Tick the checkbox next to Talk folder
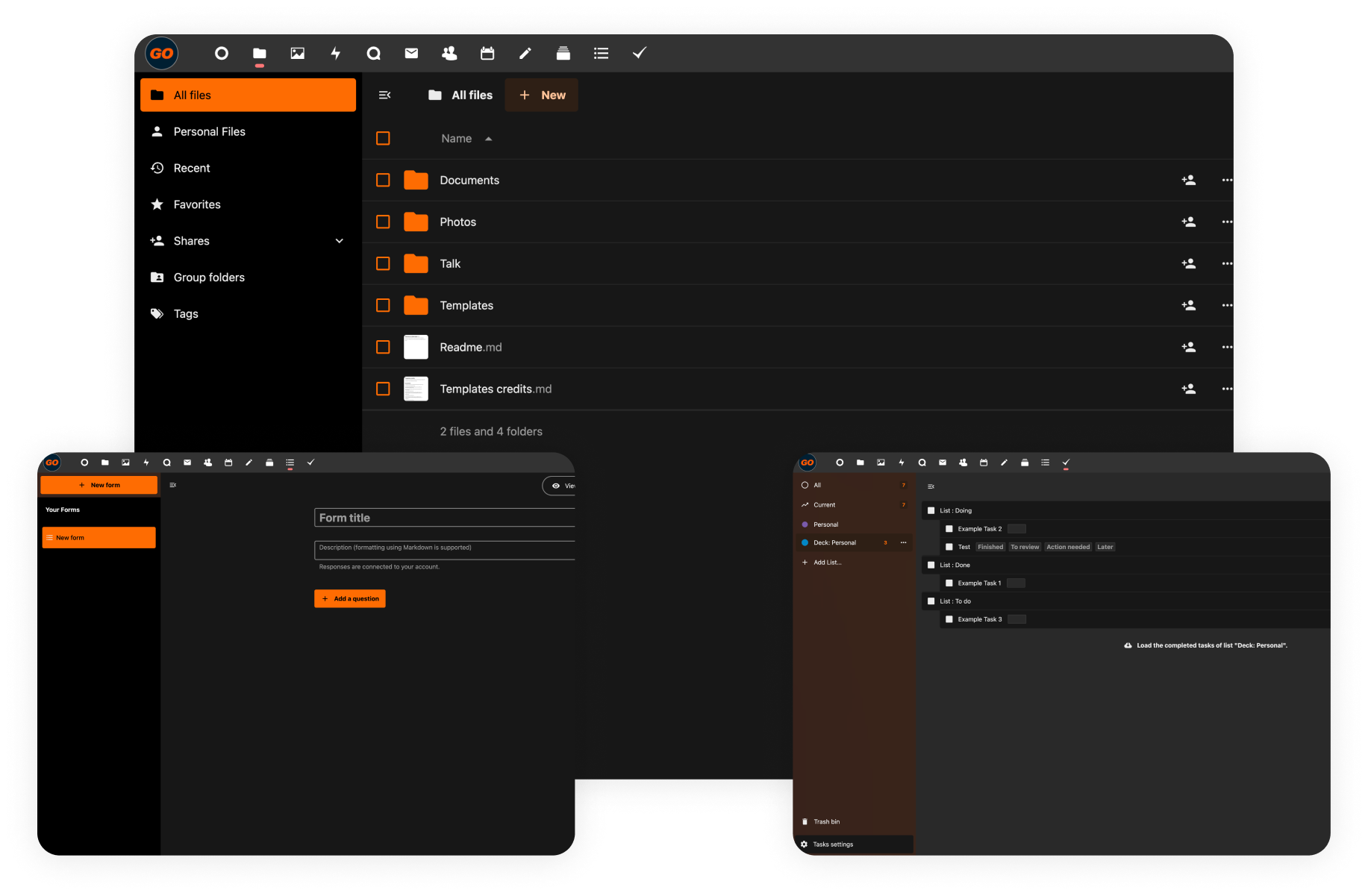 pyautogui.click(x=383, y=263)
